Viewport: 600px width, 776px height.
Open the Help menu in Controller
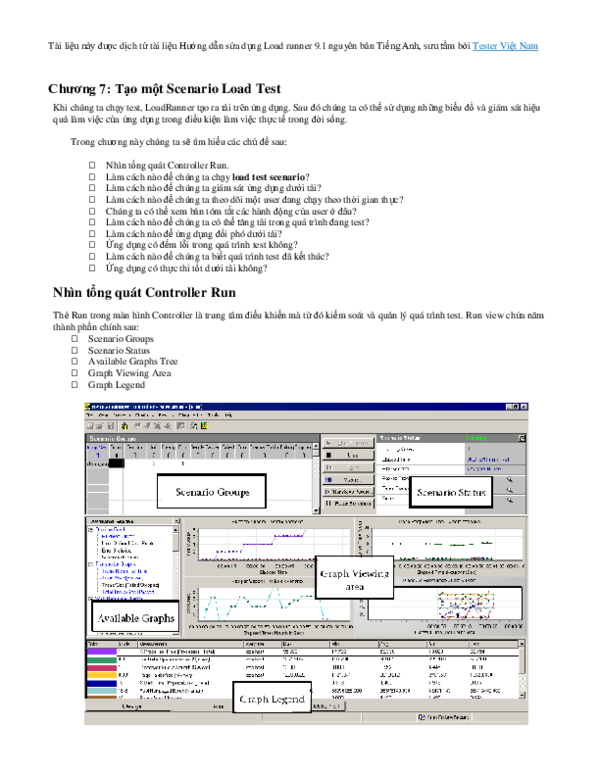coord(228,415)
